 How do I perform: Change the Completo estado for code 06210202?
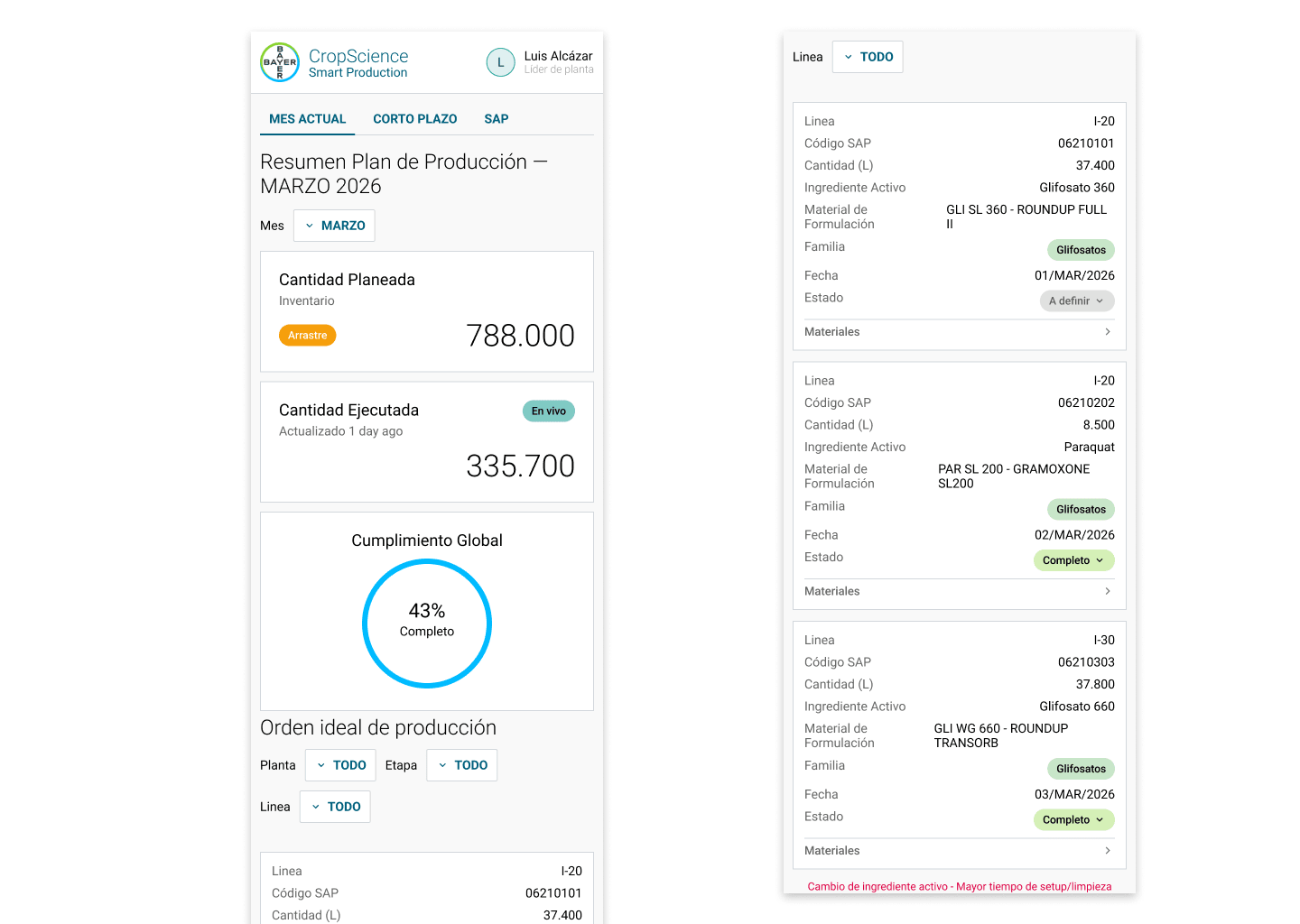pyautogui.click(x=1074, y=560)
